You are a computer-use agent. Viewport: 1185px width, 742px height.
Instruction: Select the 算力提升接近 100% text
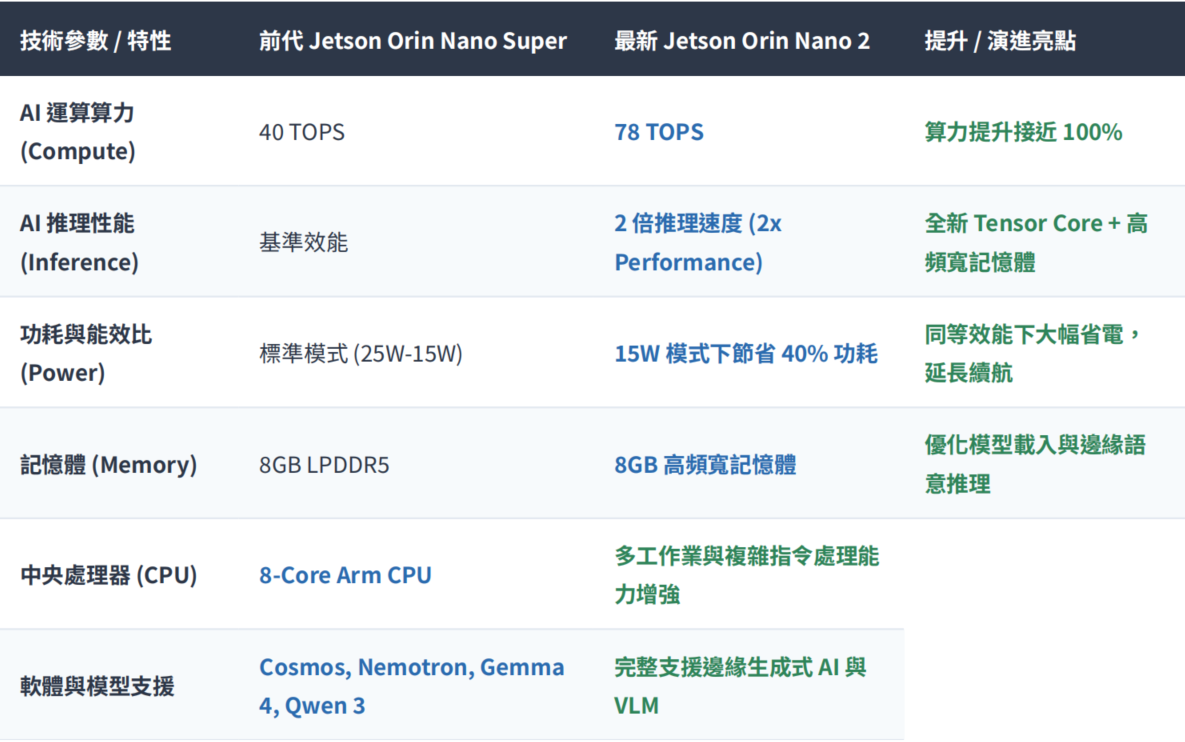tap(1023, 132)
